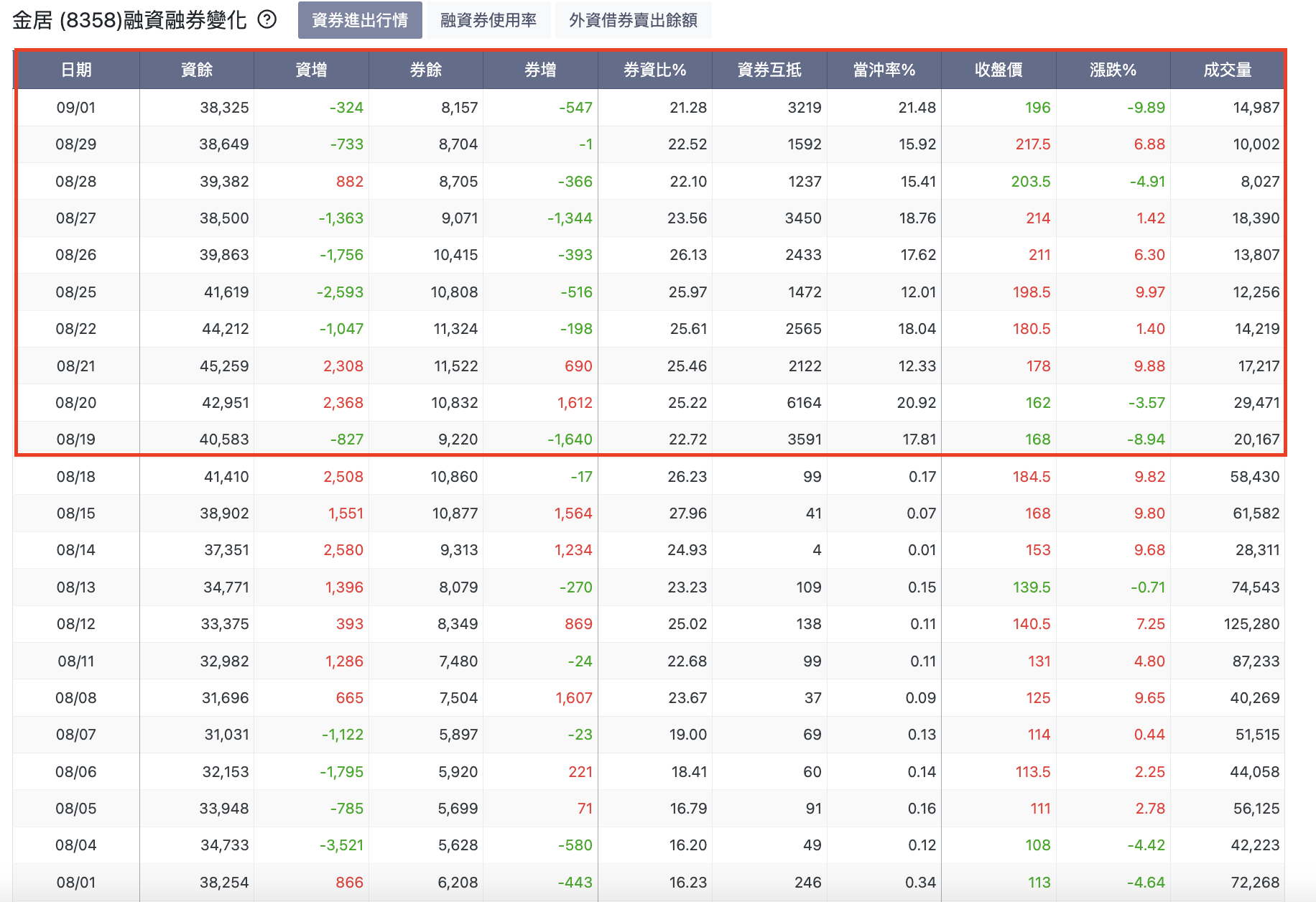
Task: Click the 217.5 closing price on 08/29
Action: coord(1032,144)
